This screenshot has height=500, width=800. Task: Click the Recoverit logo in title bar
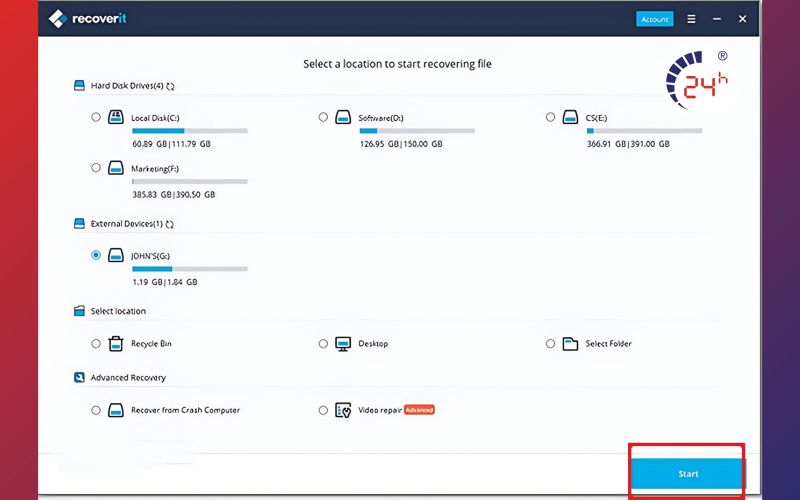tap(87, 19)
